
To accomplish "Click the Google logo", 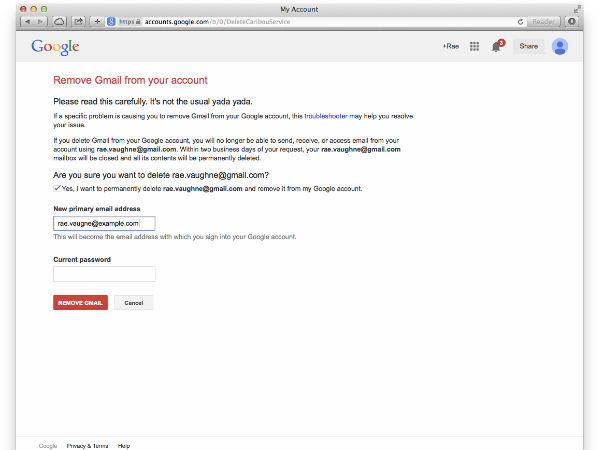I will 55,46.
